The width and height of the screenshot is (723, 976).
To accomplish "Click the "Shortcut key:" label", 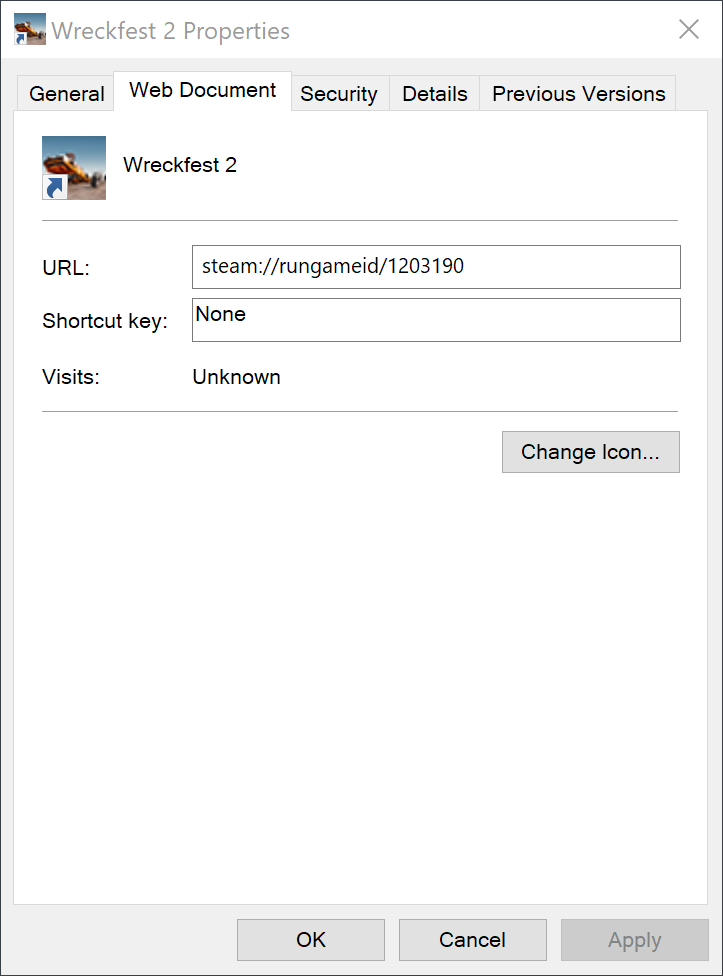I will tap(105, 321).
